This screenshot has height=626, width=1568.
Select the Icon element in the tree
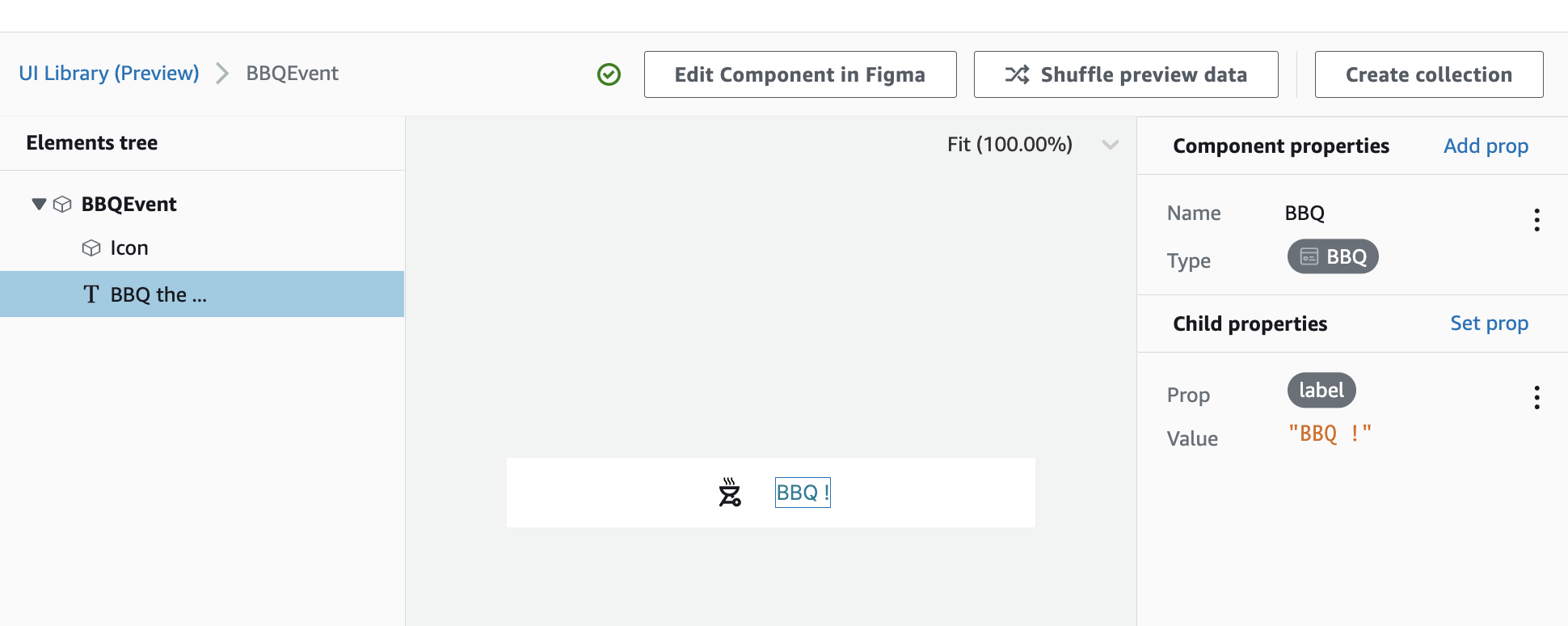pos(129,247)
